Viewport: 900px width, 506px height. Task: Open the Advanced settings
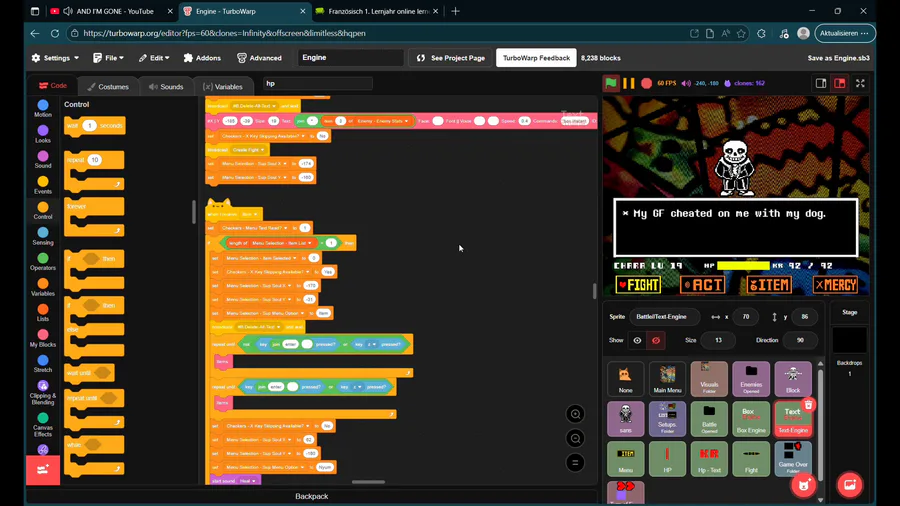pyautogui.click(x=259, y=58)
